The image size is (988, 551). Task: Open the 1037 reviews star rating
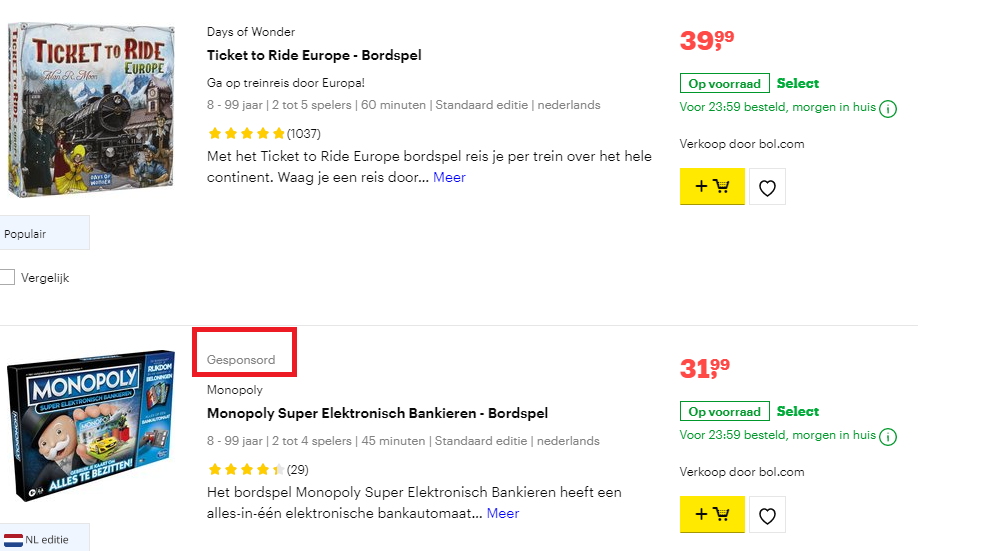click(264, 133)
